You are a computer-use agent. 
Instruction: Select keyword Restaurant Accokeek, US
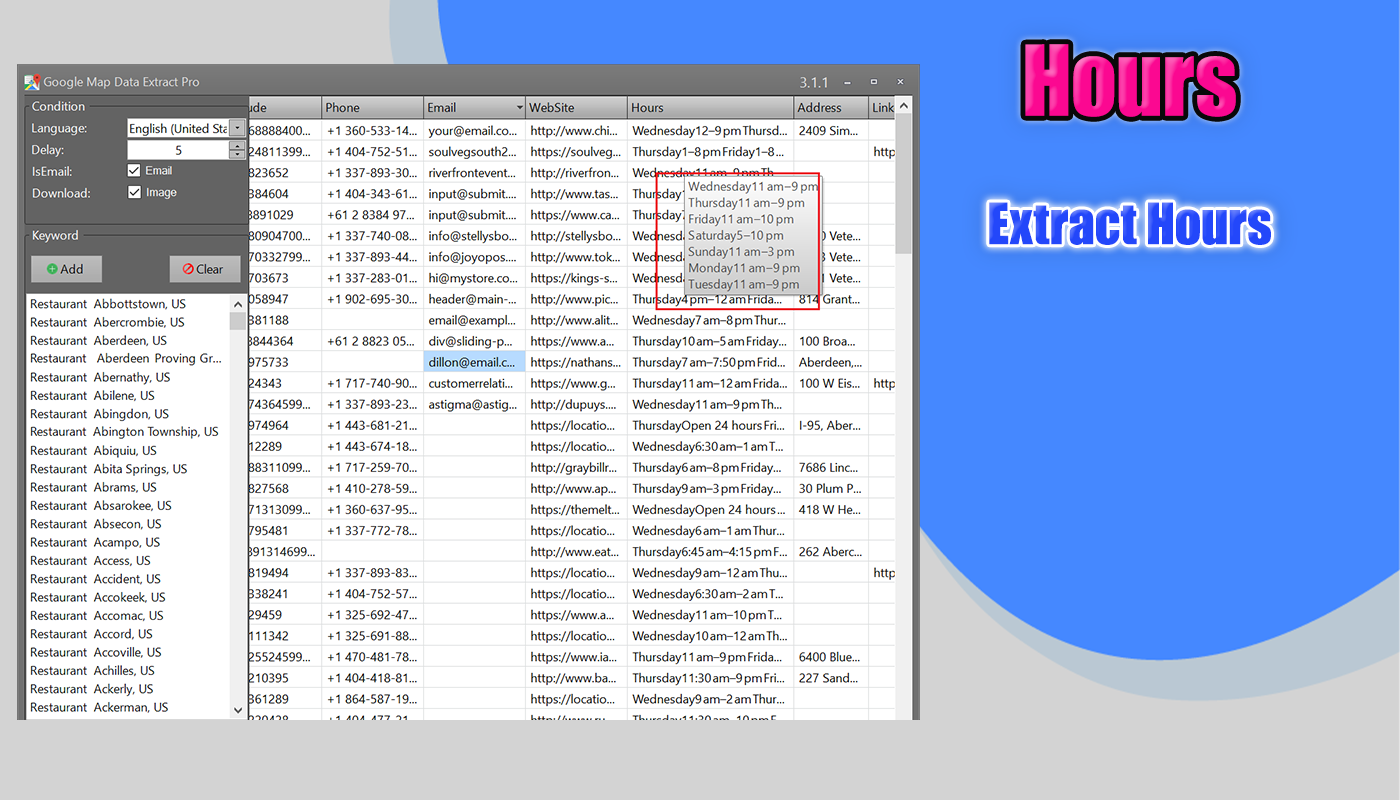[96, 597]
